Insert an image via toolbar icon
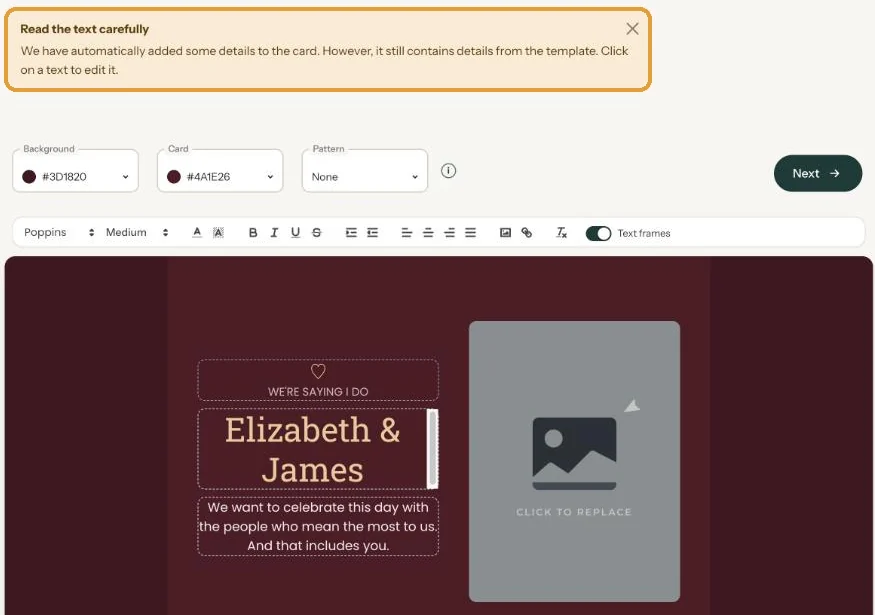Image resolution: width=875 pixels, height=615 pixels. (x=505, y=233)
